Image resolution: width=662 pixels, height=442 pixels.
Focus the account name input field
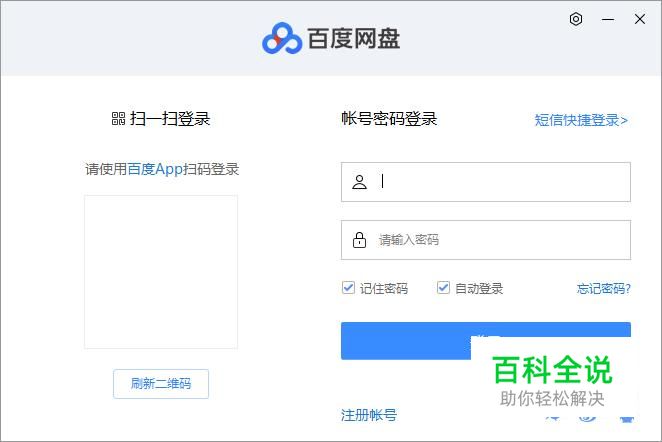[486, 182]
